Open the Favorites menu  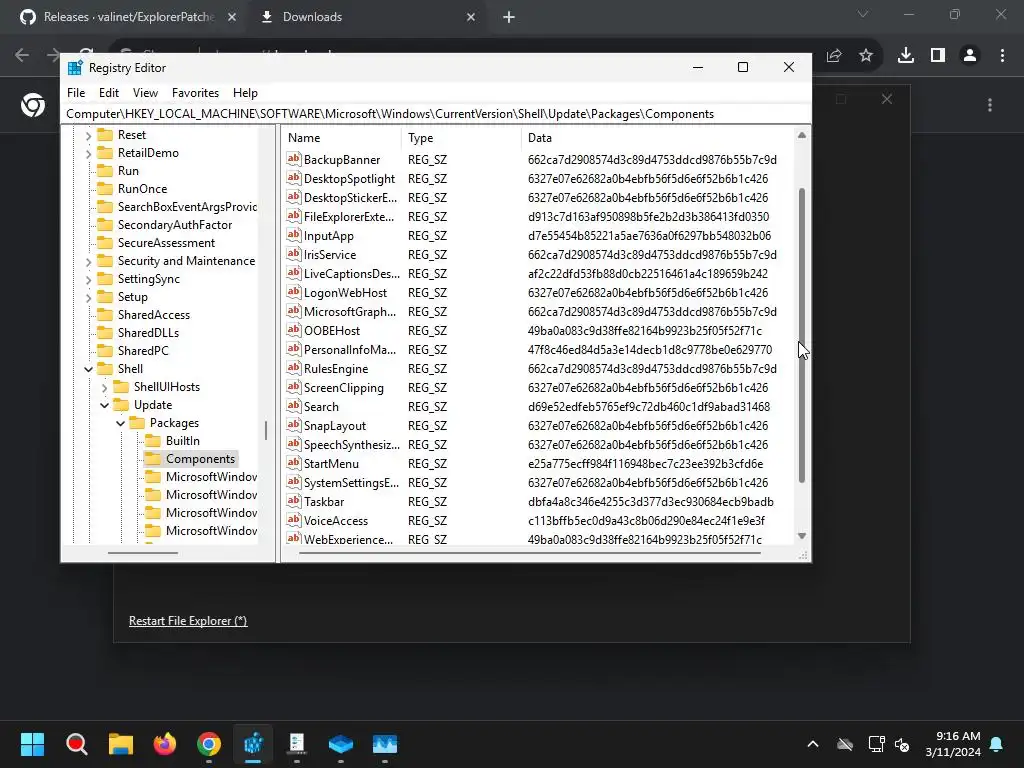tap(195, 93)
